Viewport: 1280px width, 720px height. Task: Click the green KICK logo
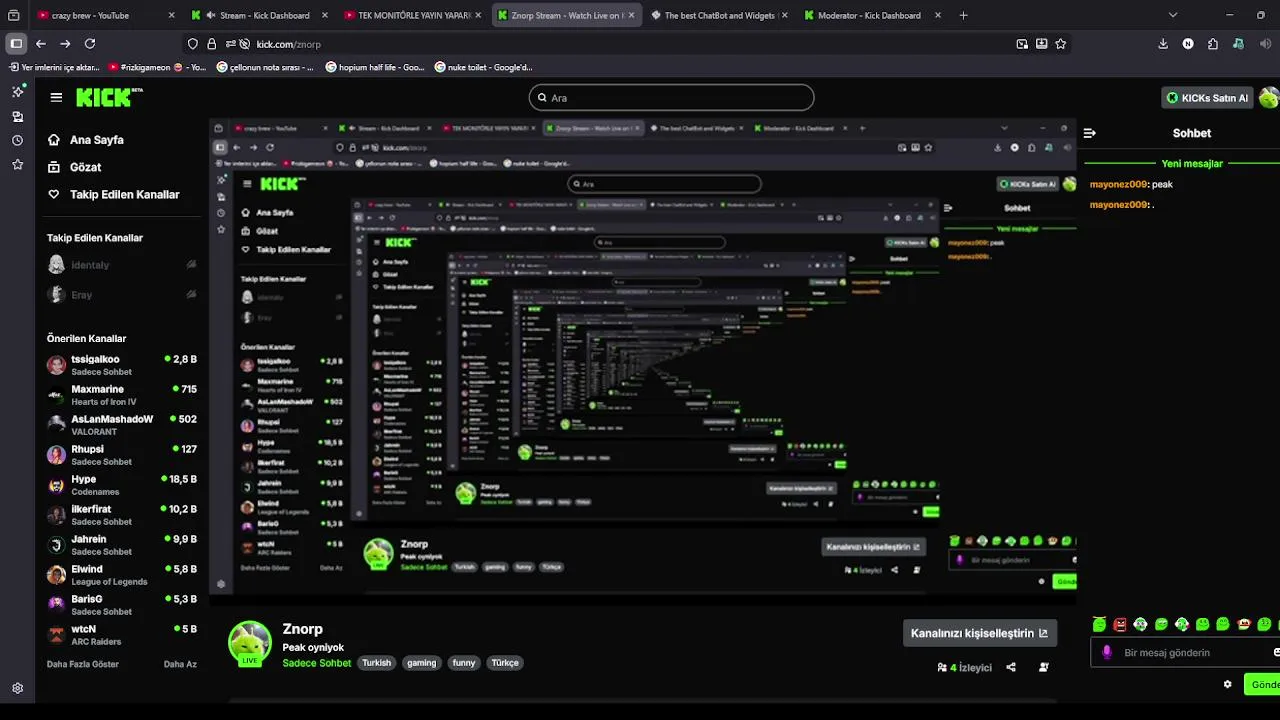point(109,97)
